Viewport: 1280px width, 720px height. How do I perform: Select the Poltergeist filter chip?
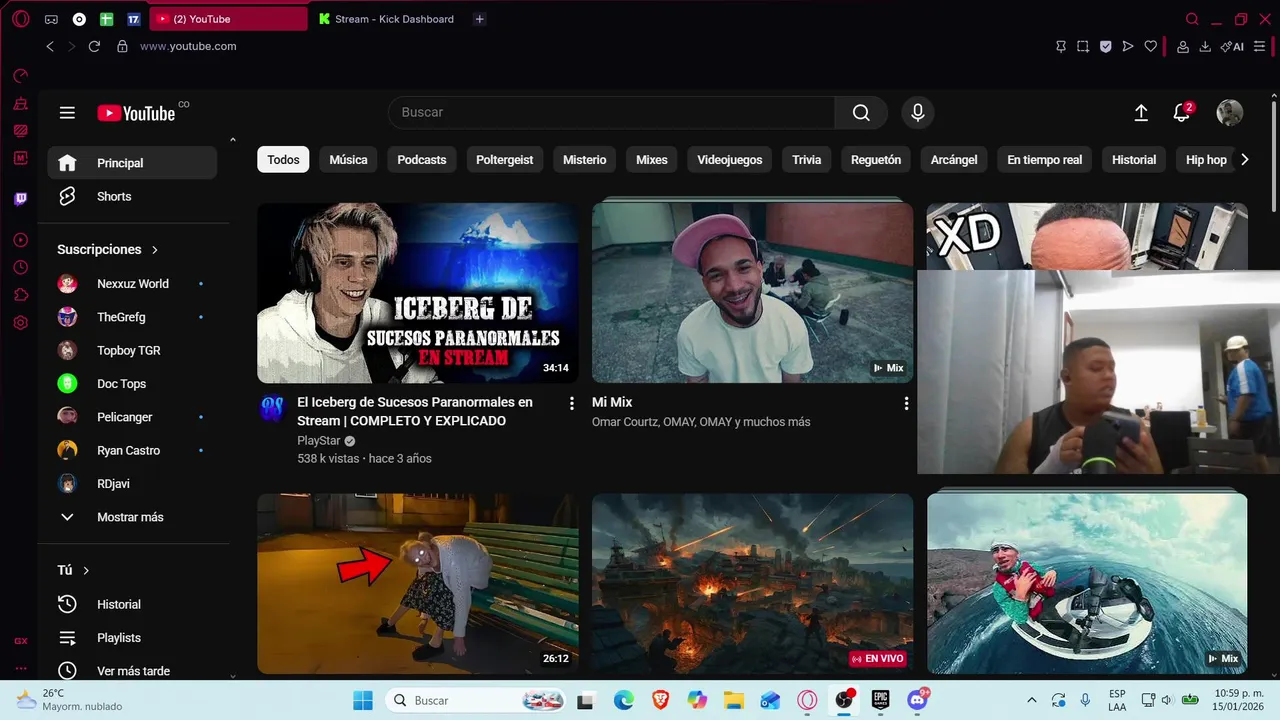(505, 160)
